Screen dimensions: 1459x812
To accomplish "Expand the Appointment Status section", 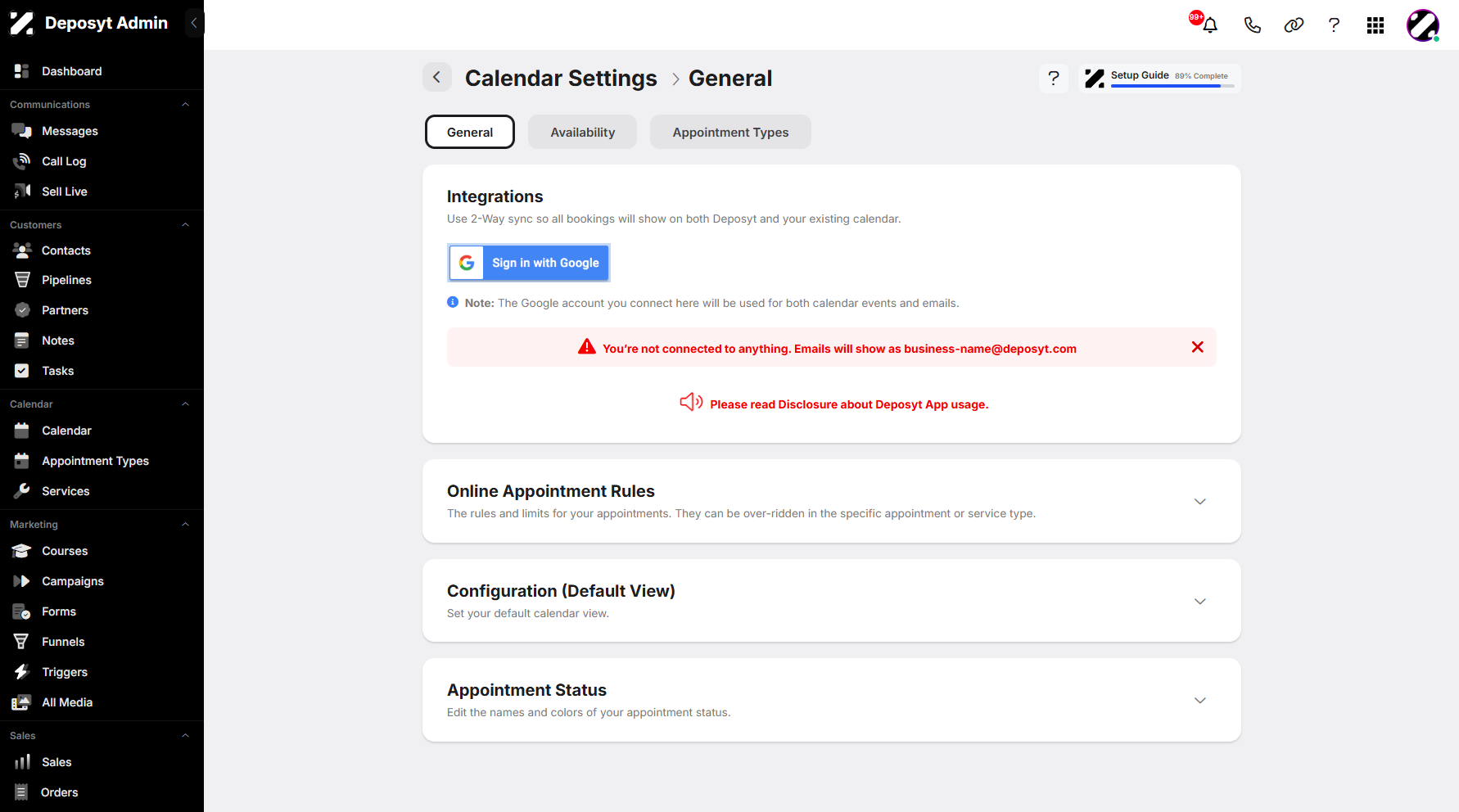I will click(x=1199, y=700).
